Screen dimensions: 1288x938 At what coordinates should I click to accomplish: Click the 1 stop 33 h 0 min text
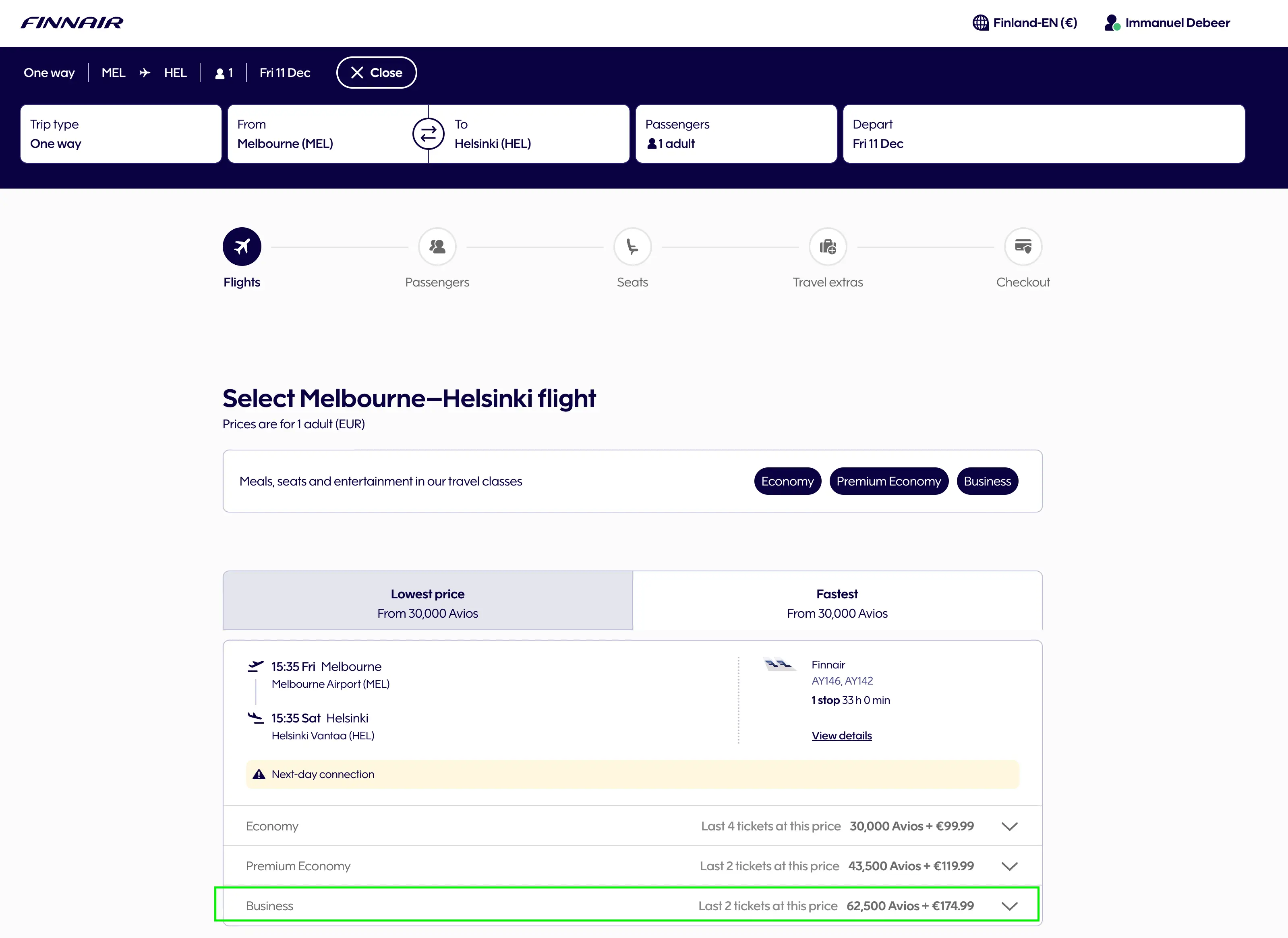click(x=851, y=700)
